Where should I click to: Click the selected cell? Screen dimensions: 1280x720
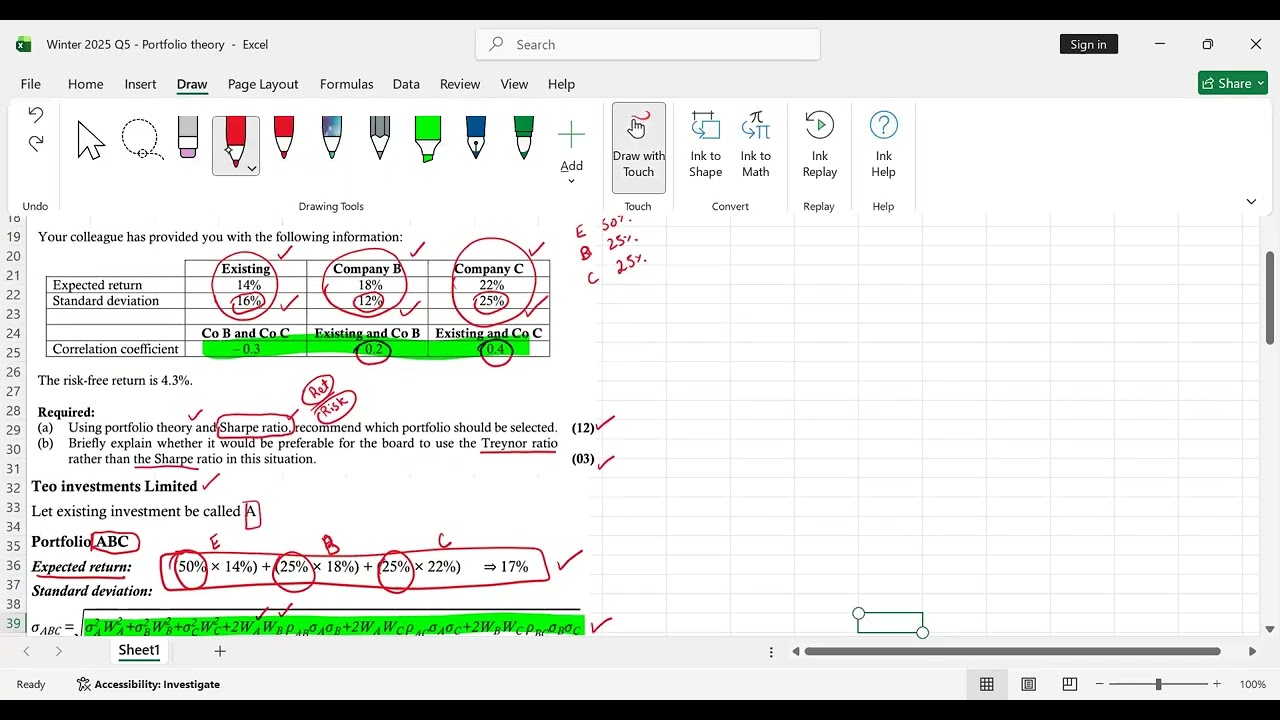tap(890, 623)
